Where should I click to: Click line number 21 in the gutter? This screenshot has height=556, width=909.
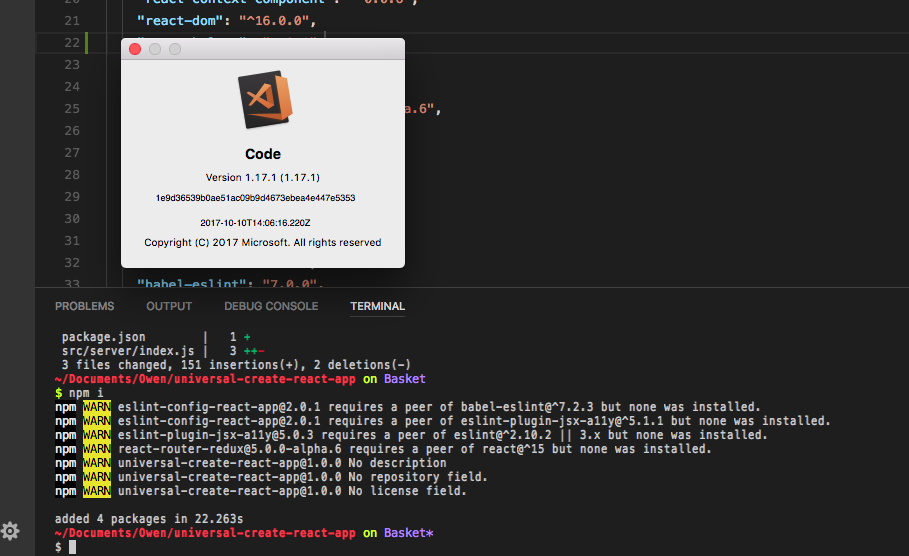pos(72,21)
